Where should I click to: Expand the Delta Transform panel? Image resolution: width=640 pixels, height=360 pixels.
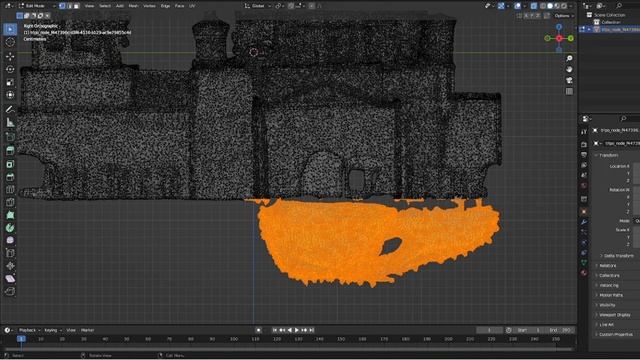tap(616, 256)
